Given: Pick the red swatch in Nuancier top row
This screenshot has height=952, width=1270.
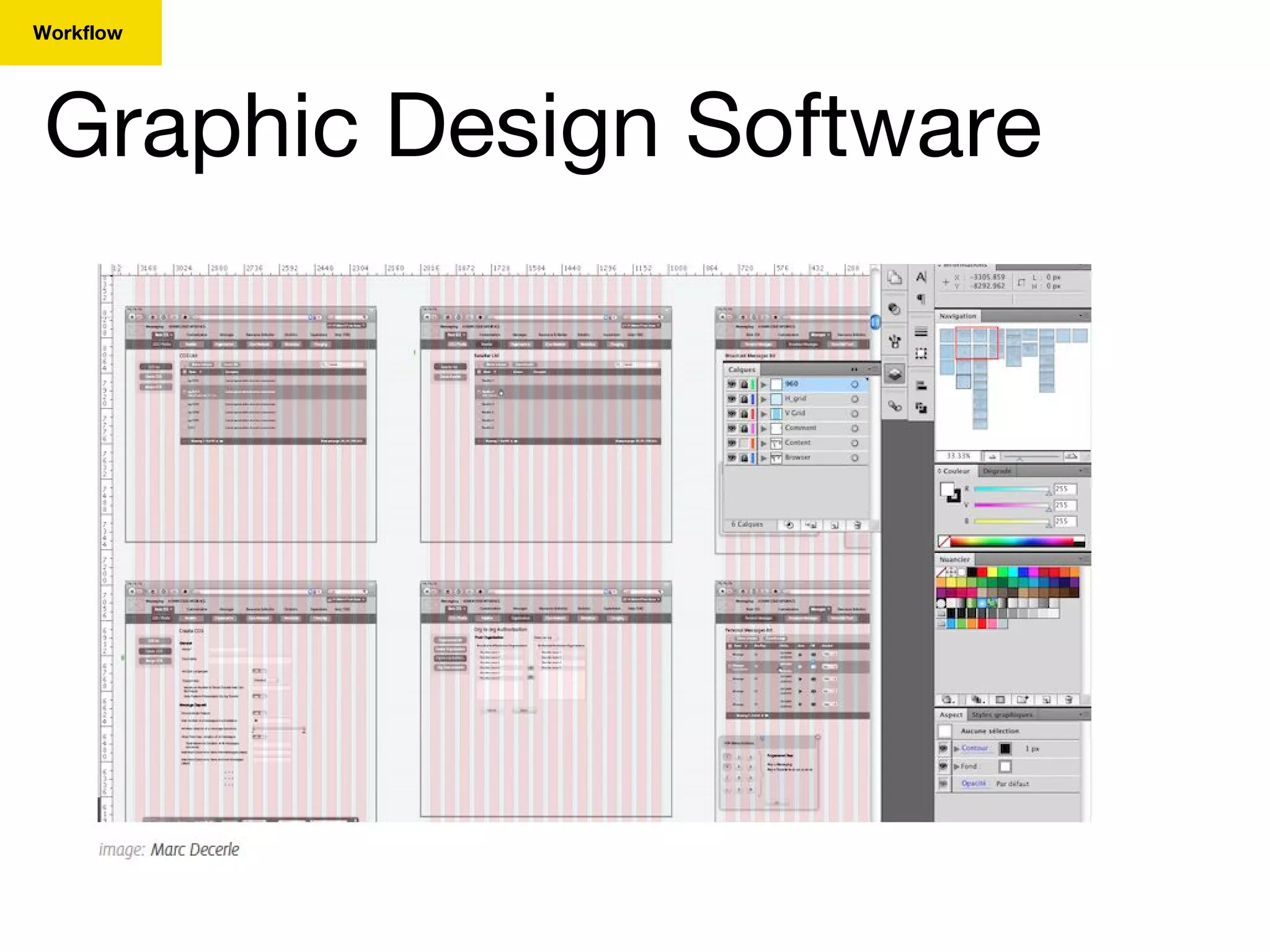Looking at the screenshot, I should coord(982,572).
